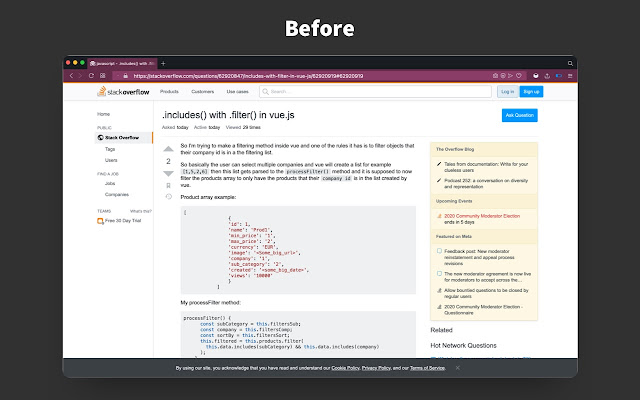Reload the page with the refresh icon

[x=91, y=76]
